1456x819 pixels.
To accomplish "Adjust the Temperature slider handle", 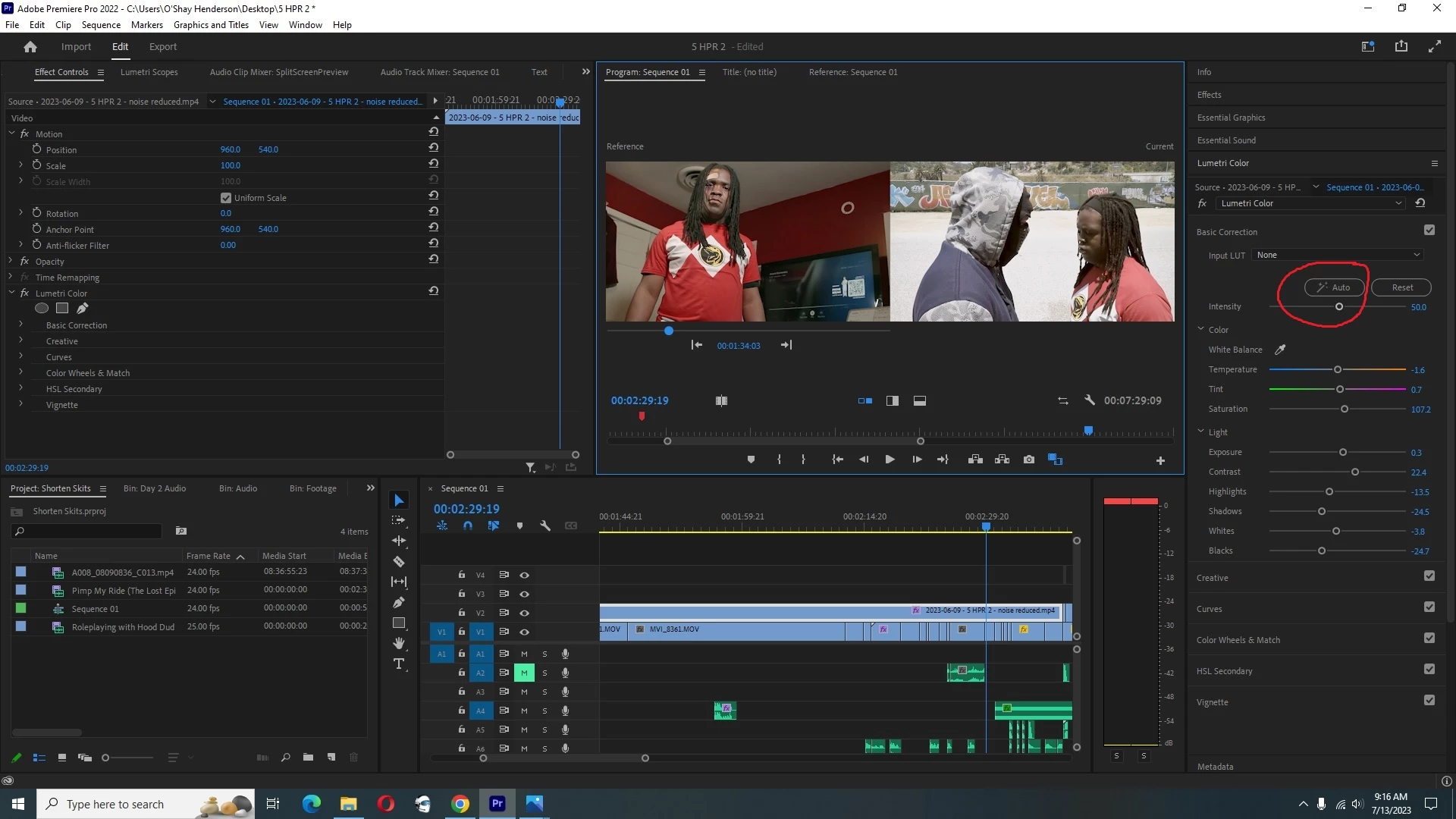I will point(1338,369).
